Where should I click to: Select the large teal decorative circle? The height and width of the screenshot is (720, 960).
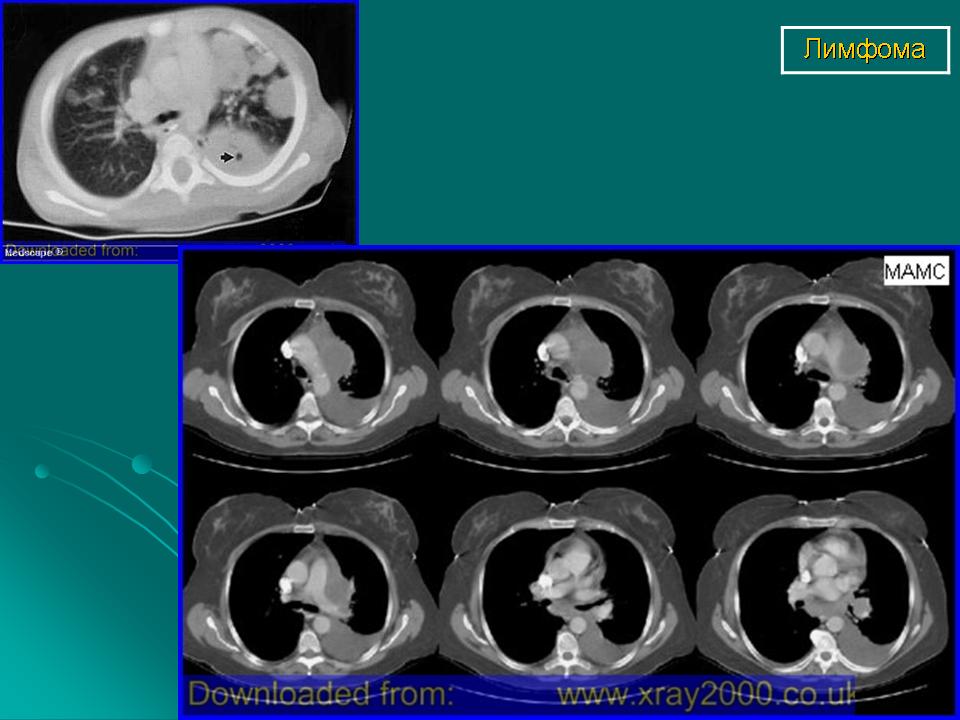tap(141, 463)
